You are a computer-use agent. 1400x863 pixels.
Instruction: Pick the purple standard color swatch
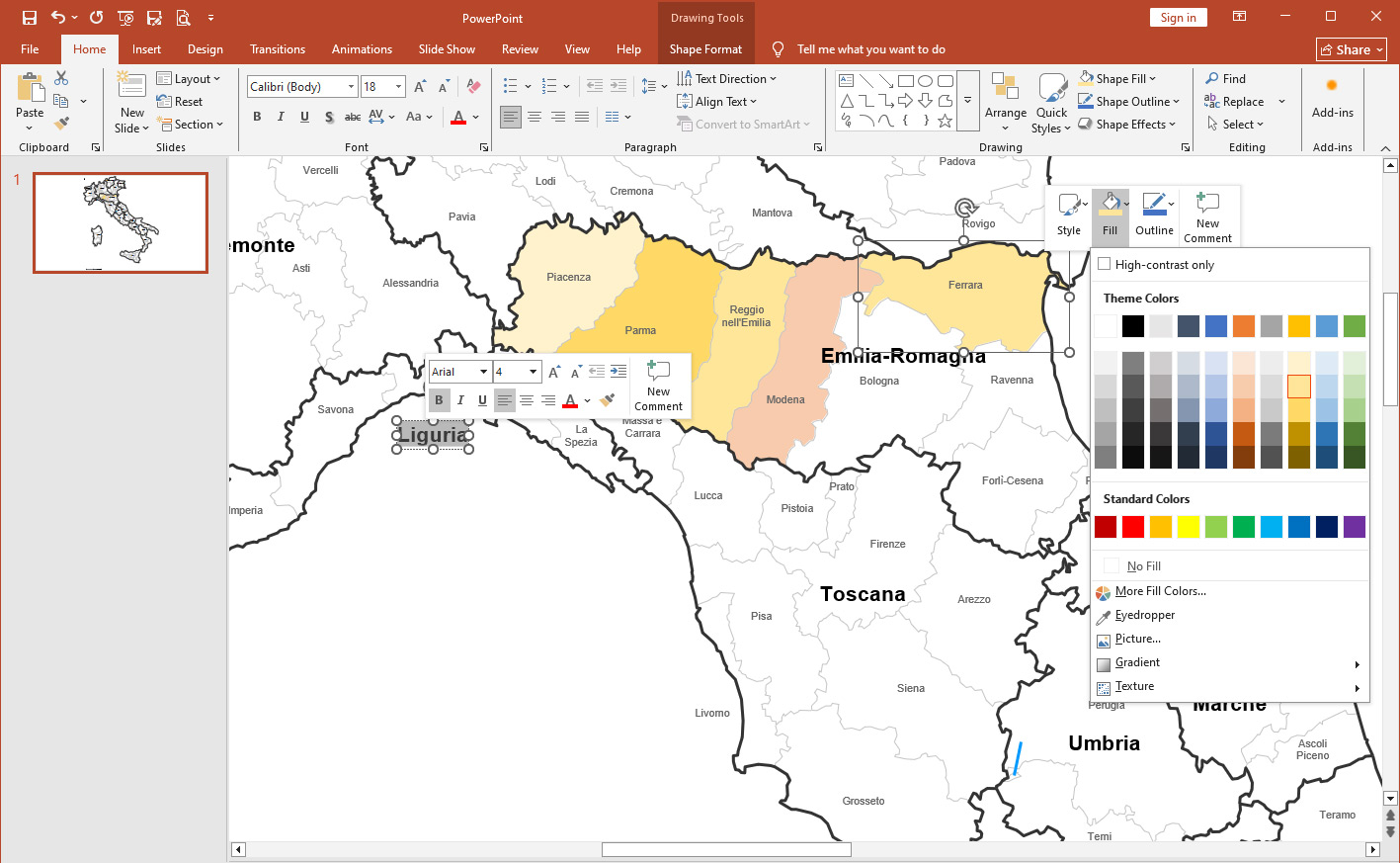point(1354,527)
